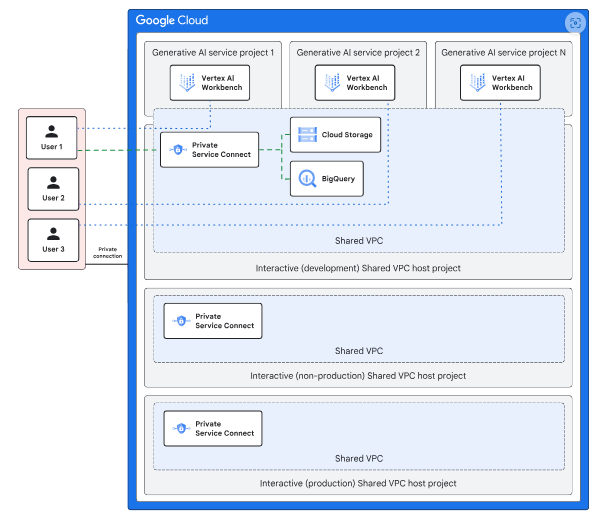Click Private Service Connect icon in development VPC
Viewport: 607px width, 515px height.
click(177, 150)
